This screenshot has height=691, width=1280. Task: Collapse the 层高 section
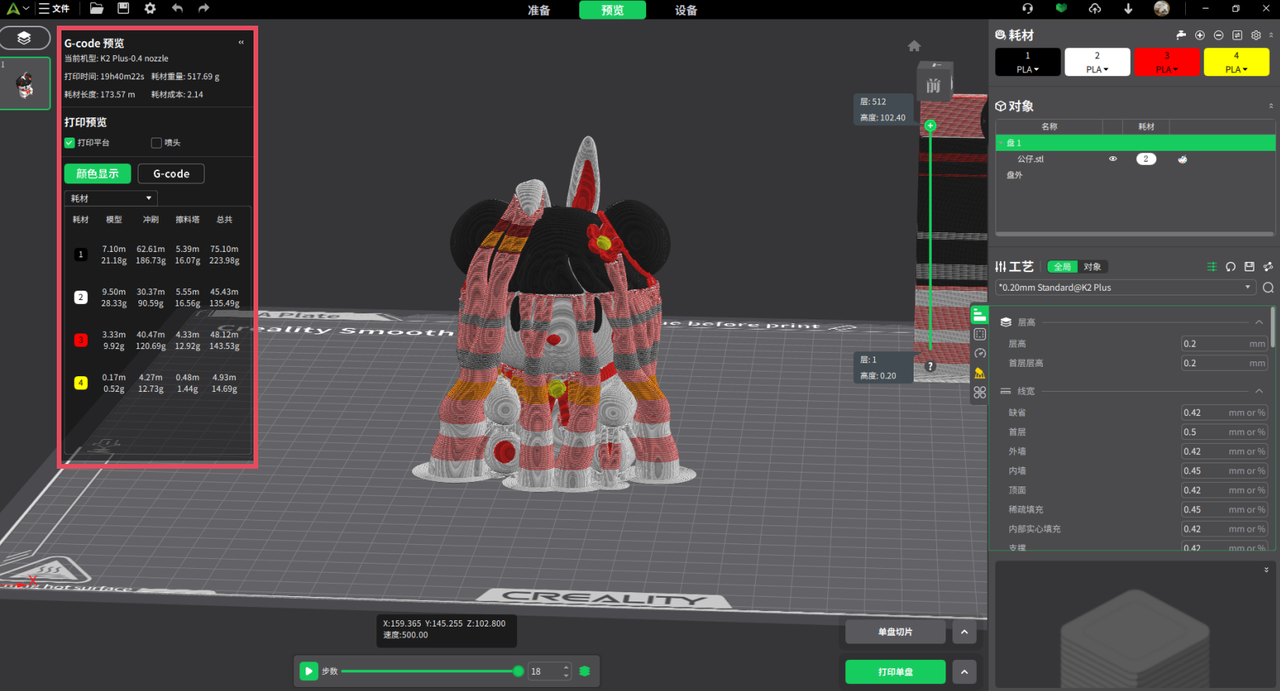click(1258, 322)
